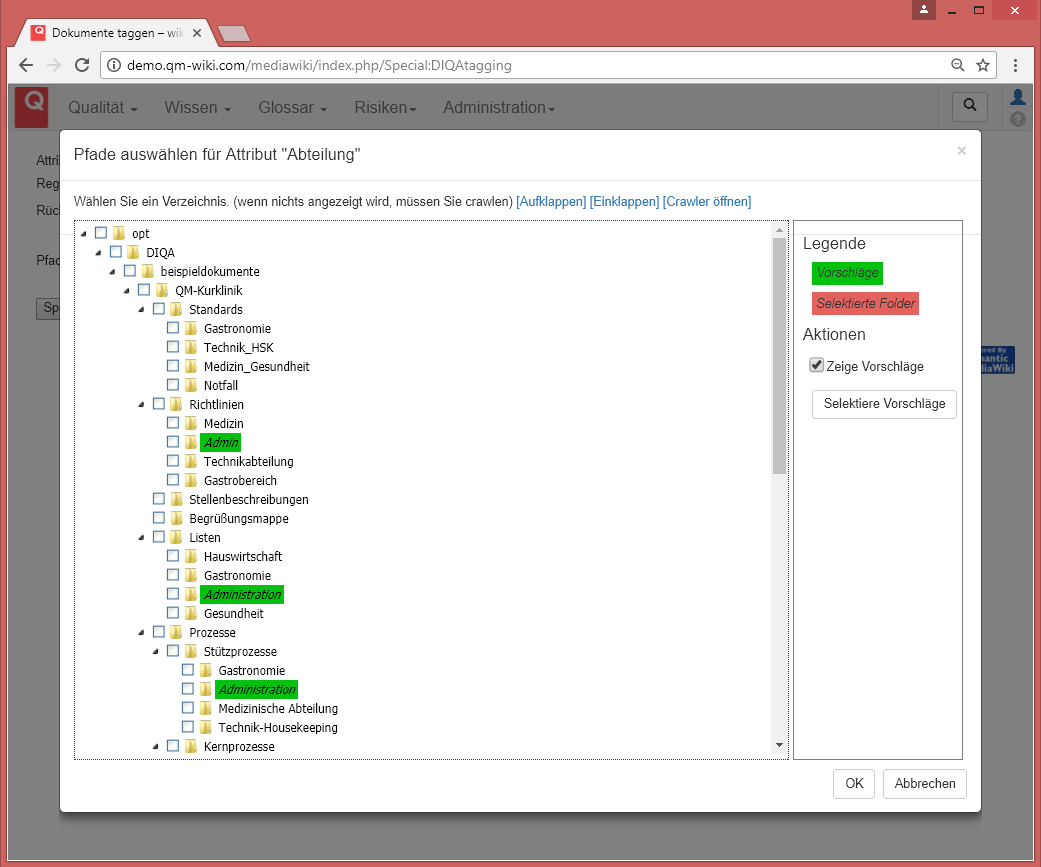
Task: Collapse the Standards tree node
Action: pos(140,309)
